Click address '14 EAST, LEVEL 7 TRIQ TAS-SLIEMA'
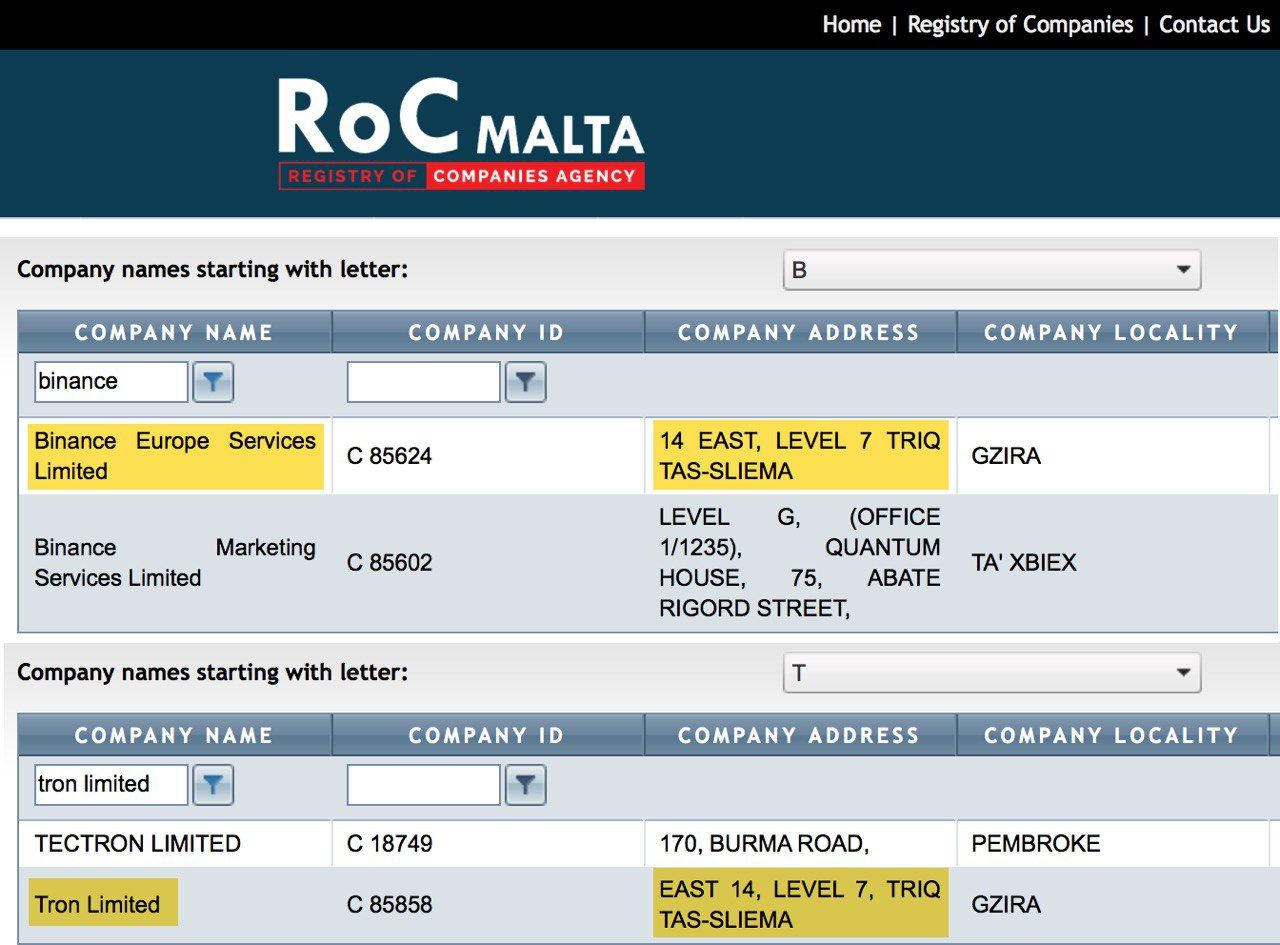Image resolution: width=1280 pixels, height=945 pixels. point(800,456)
